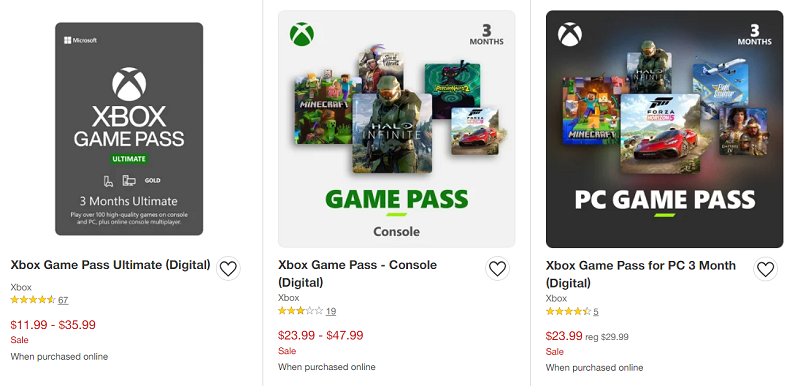Screen dimensions: 800x386
Task: Open the PC Game Pass product image
Action: coord(664,129)
